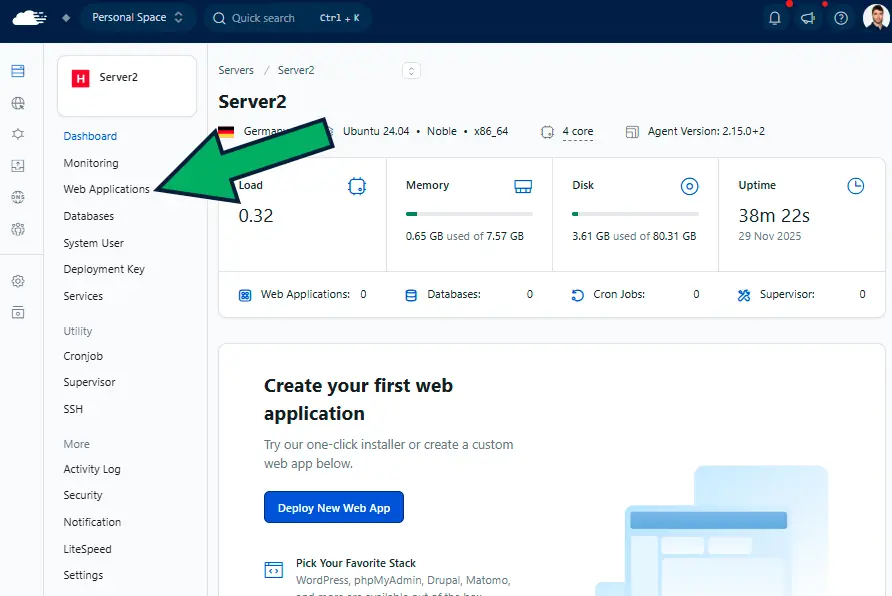This screenshot has height=596, width=892.
Task: Click the Cron Jobs icon in summary bar
Action: 578,294
